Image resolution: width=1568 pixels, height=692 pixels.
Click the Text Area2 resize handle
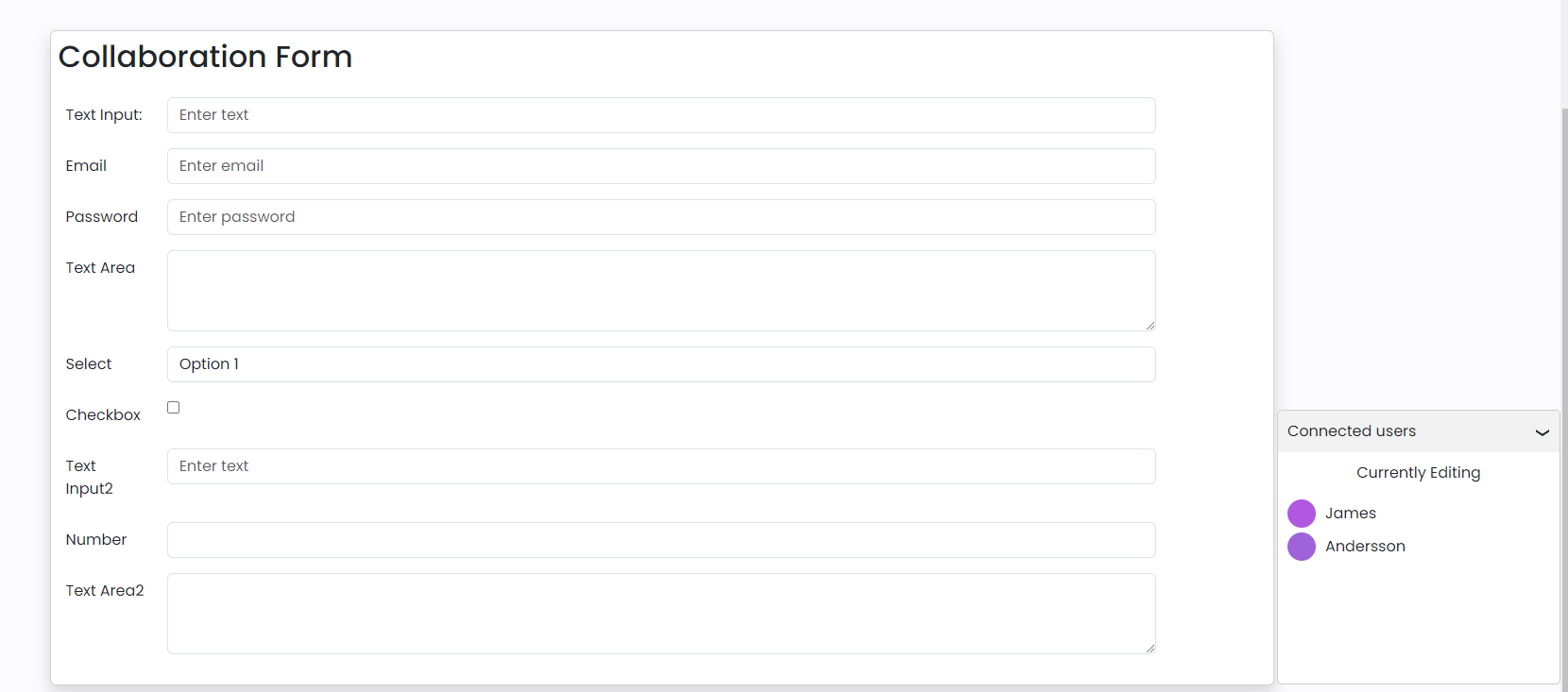click(1150, 649)
